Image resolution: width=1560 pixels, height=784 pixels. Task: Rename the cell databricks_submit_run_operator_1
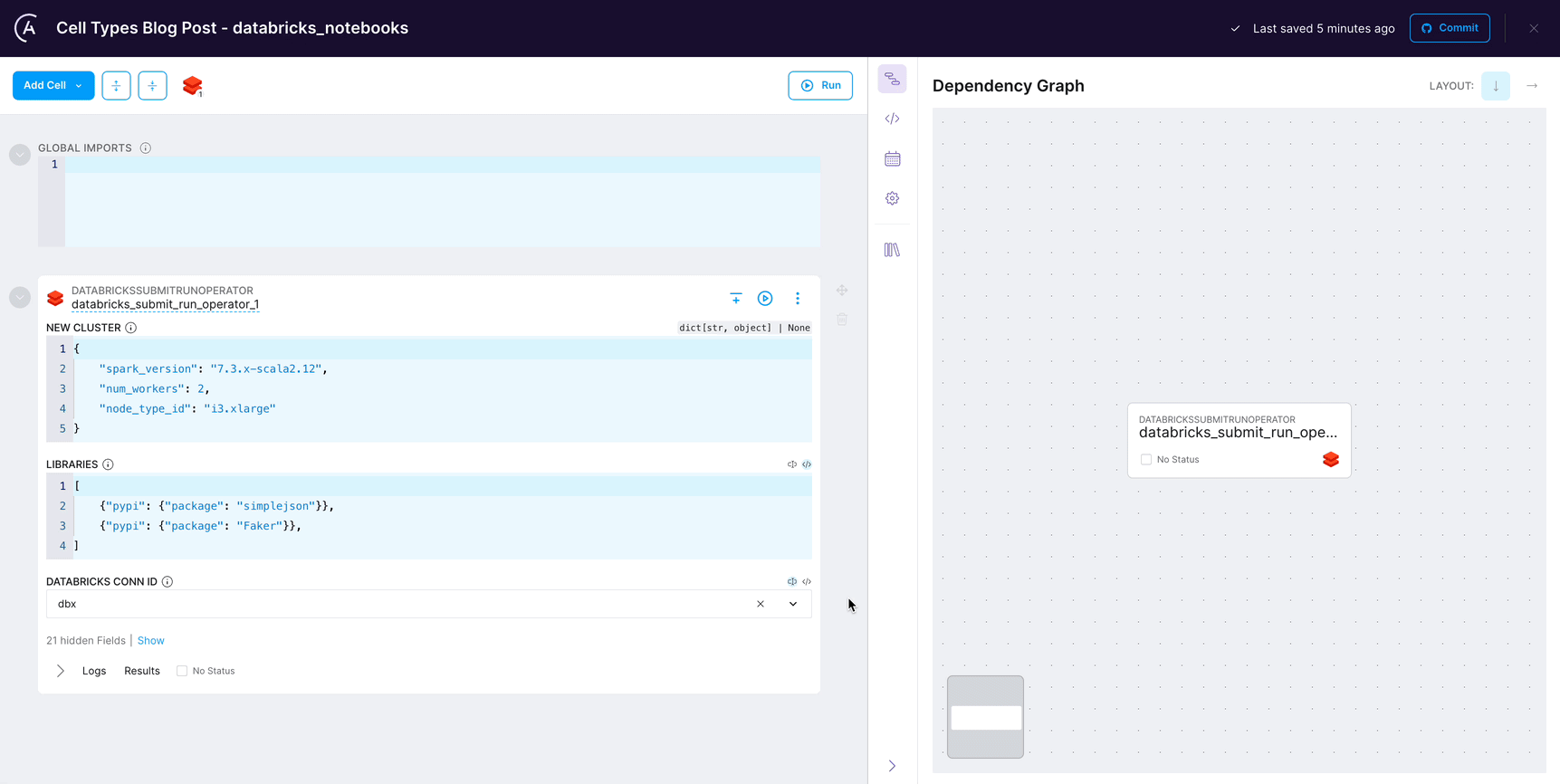165,305
